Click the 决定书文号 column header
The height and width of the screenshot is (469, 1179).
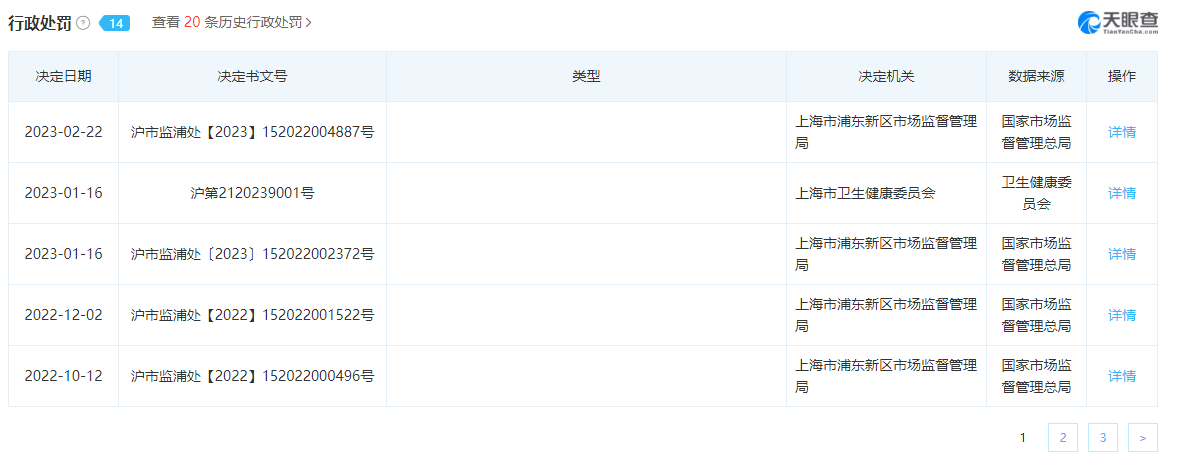tap(252, 77)
